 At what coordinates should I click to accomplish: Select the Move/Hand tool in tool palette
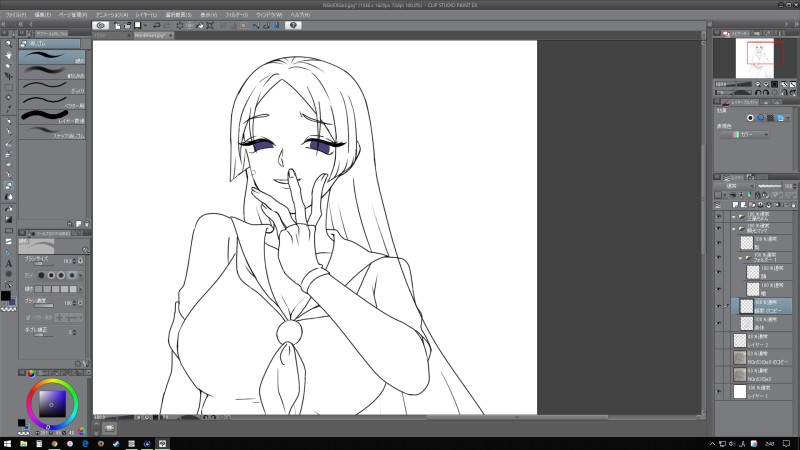(x=9, y=55)
